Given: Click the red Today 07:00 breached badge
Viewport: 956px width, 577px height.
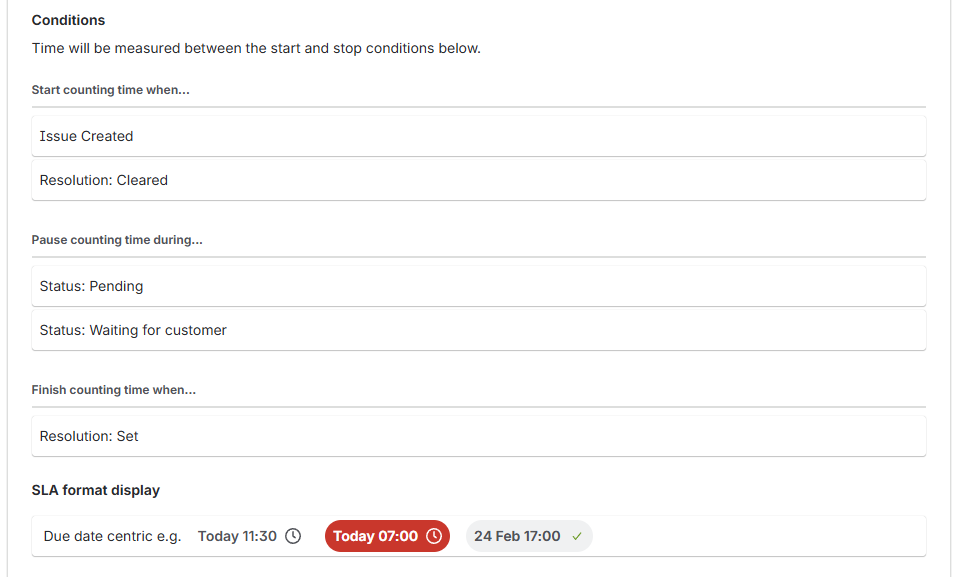Looking at the screenshot, I should coord(387,536).
